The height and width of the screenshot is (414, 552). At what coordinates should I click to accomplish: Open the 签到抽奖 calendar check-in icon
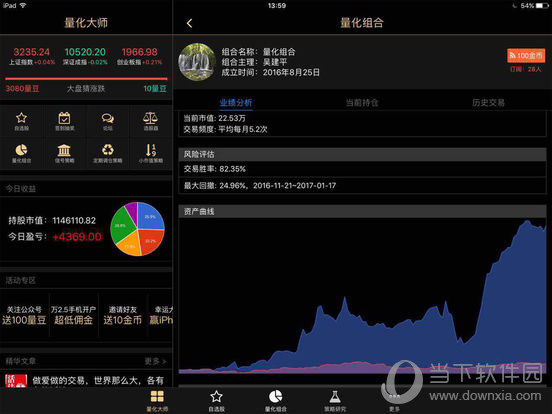(64, 121)
